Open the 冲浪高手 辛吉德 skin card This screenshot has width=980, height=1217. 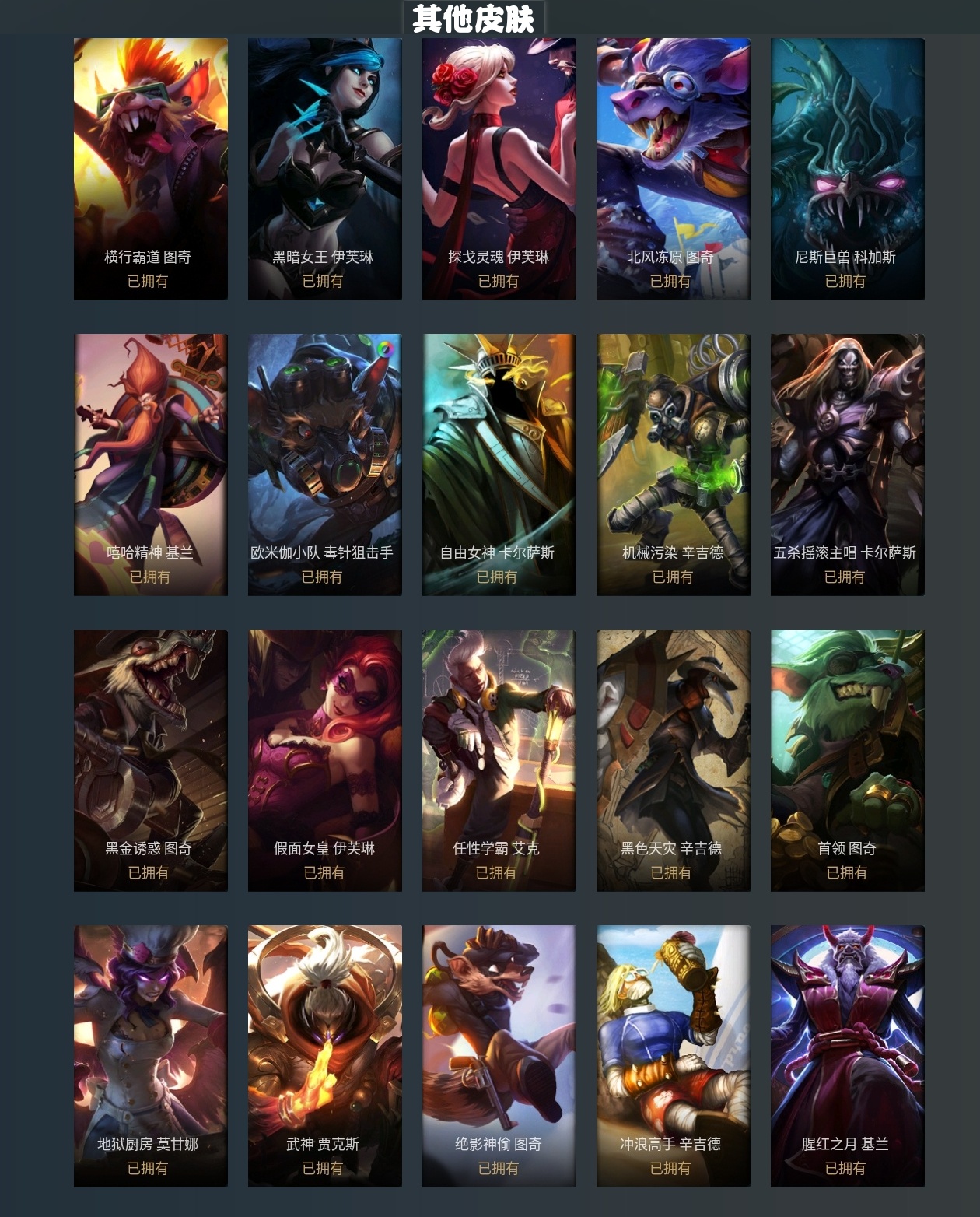pos(674,1056)
